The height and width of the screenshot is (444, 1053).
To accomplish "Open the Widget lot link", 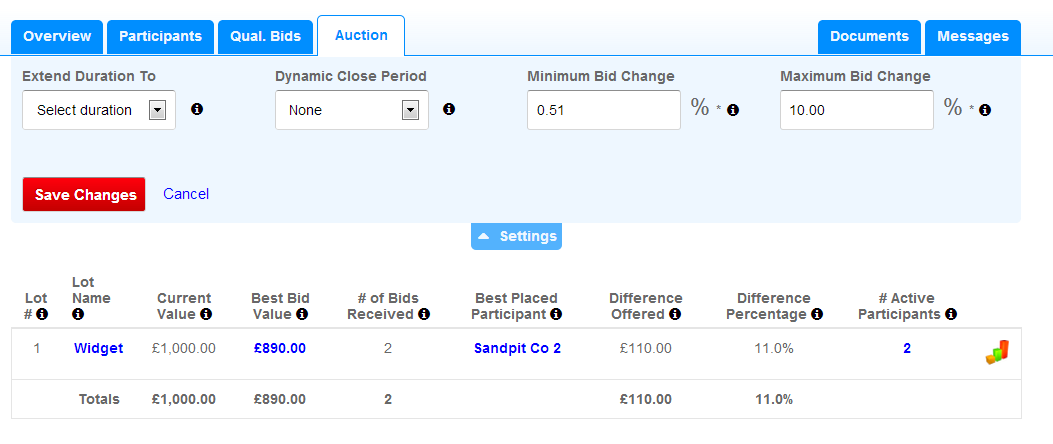I will pos(99,348).
